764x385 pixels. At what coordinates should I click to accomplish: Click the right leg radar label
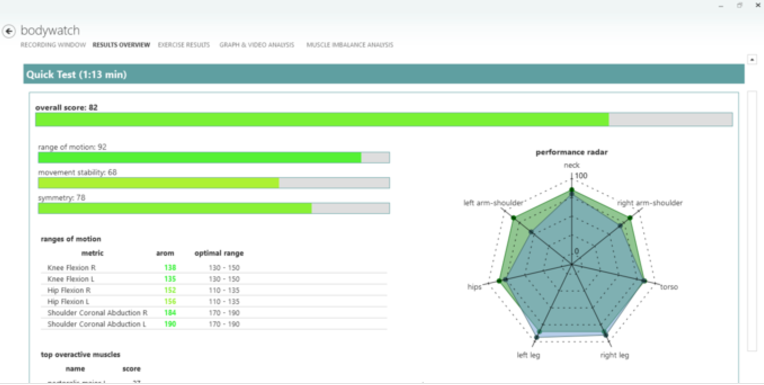click(614, 355)
